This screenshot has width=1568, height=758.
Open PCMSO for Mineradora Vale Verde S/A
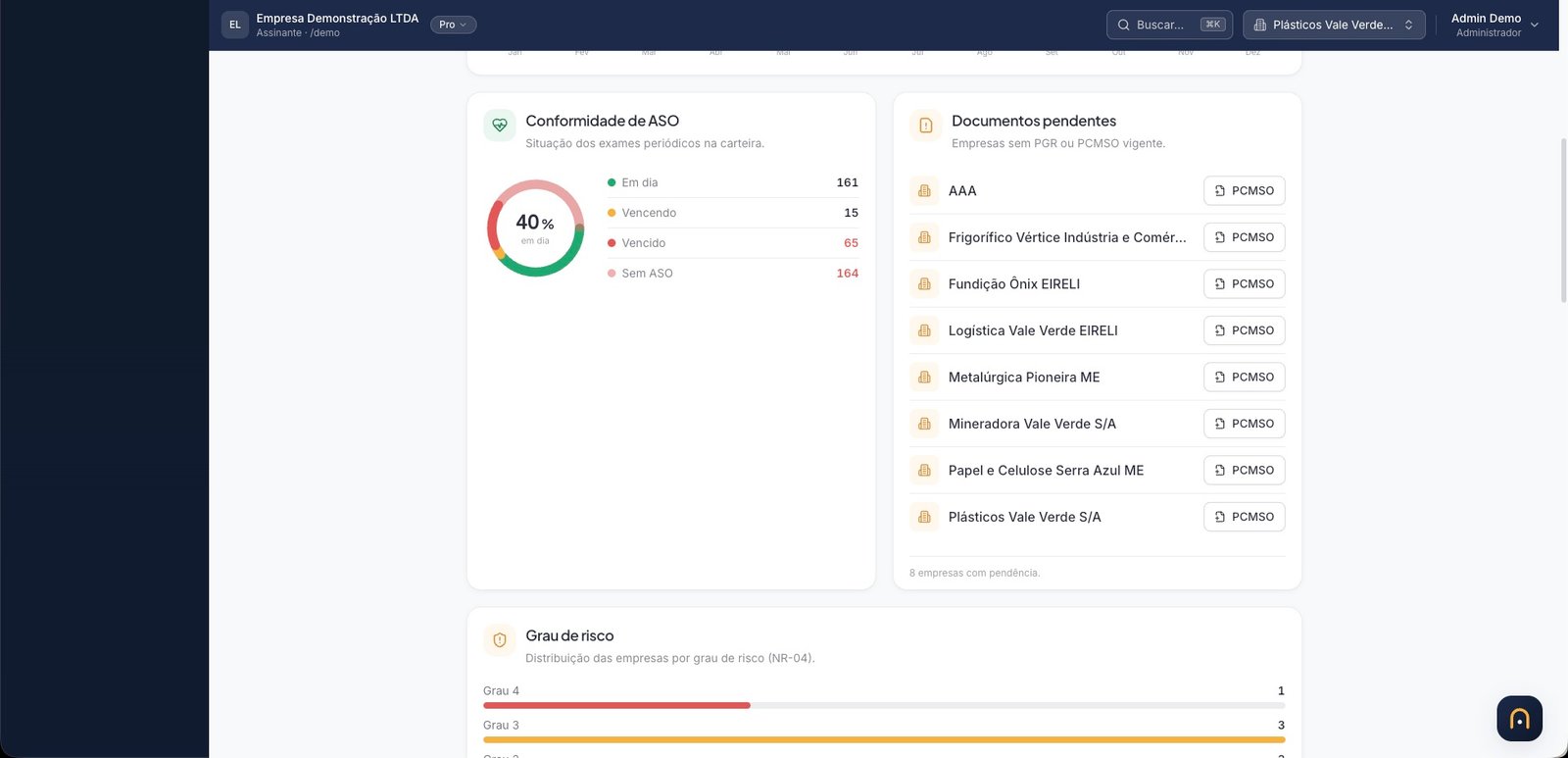(1245, 424)
